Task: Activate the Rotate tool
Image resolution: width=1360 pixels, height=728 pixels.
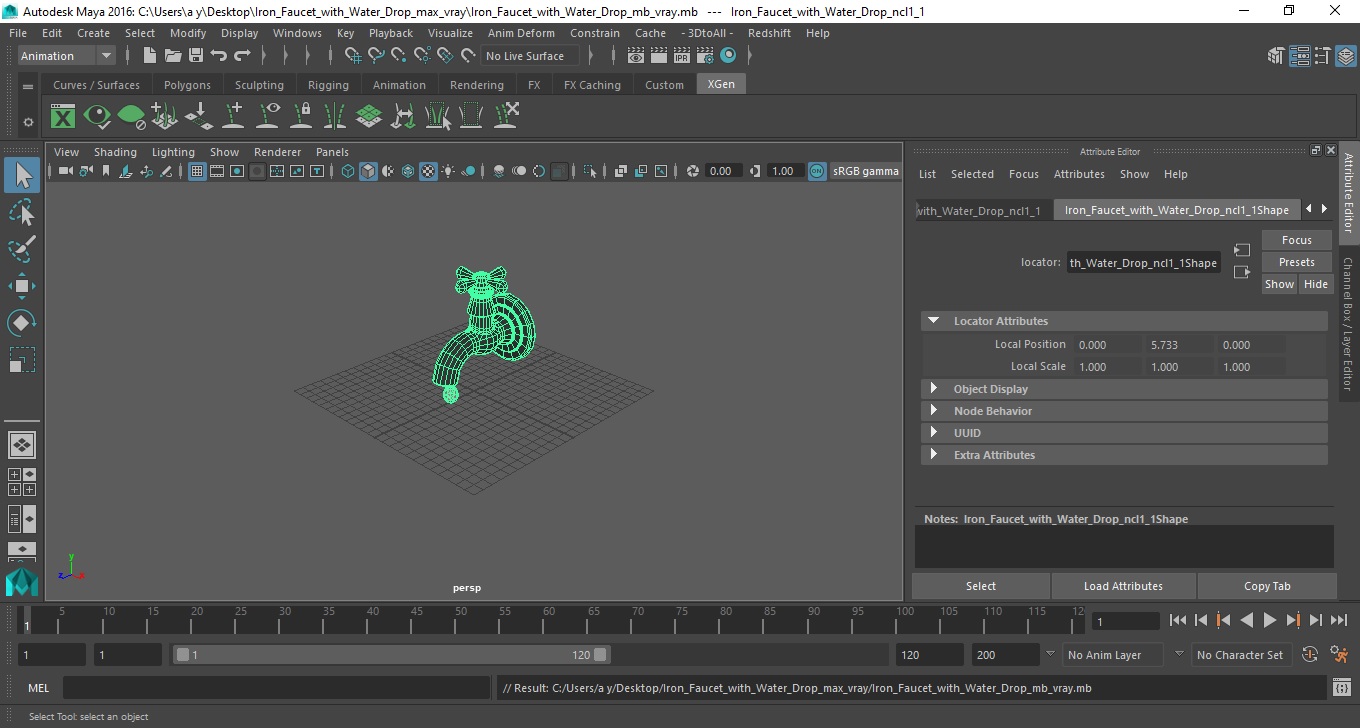Action: (22, 322)
